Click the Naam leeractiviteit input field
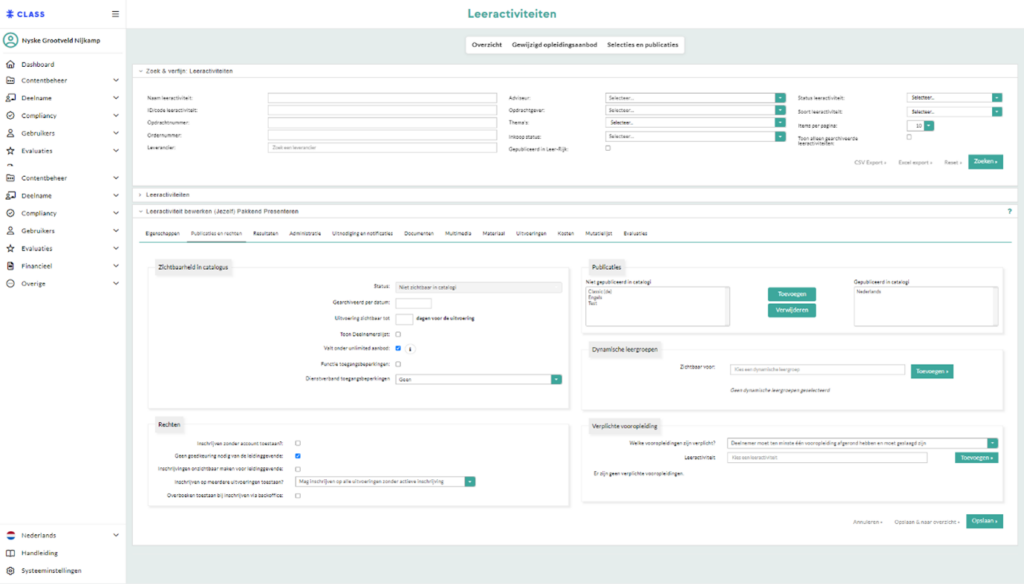 tap(383, 98)
